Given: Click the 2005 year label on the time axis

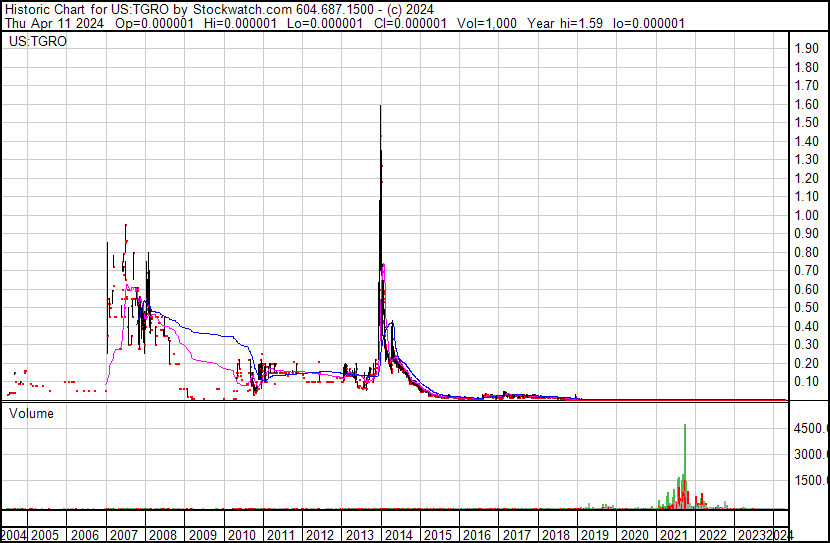Looking at the screenshot, I should tap(45, 535).
